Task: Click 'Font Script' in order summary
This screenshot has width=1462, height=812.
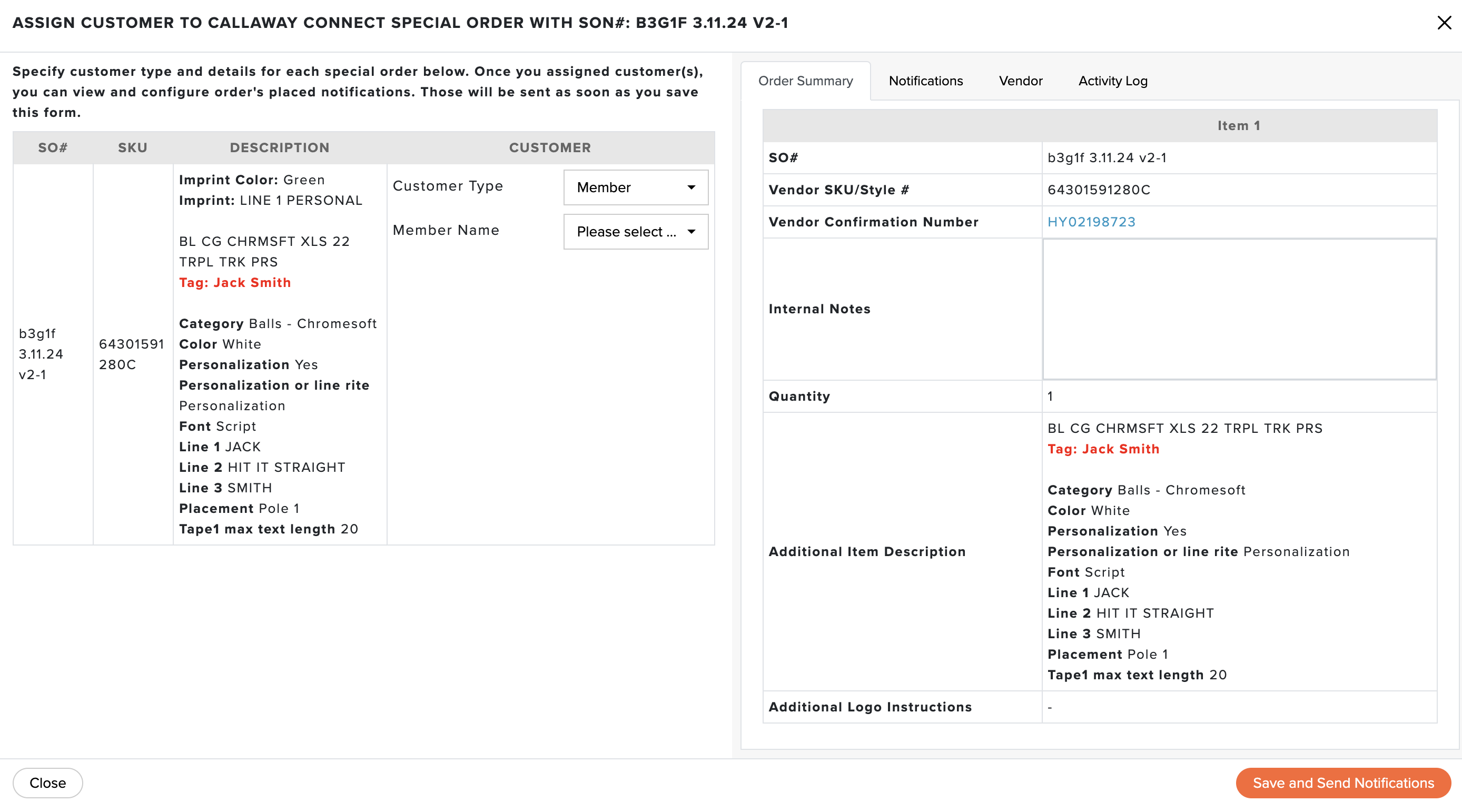Action: pos(1086,572)
